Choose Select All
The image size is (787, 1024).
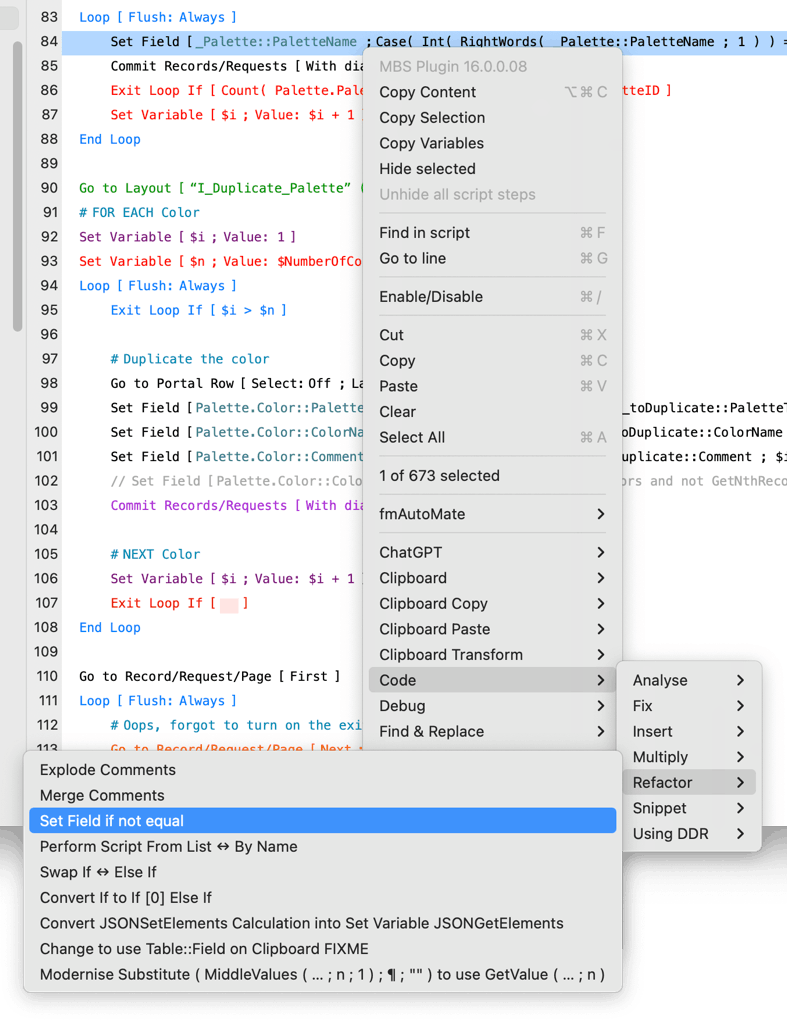coord(492,437)
